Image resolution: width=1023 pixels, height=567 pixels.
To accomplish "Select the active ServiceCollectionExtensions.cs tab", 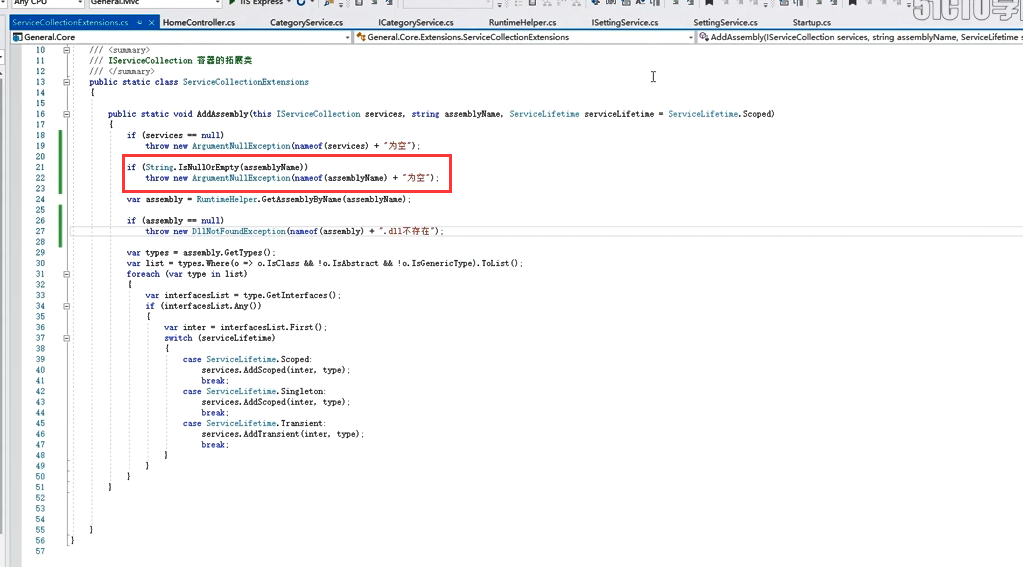I will pyautogui.click(x=70, y=22).
